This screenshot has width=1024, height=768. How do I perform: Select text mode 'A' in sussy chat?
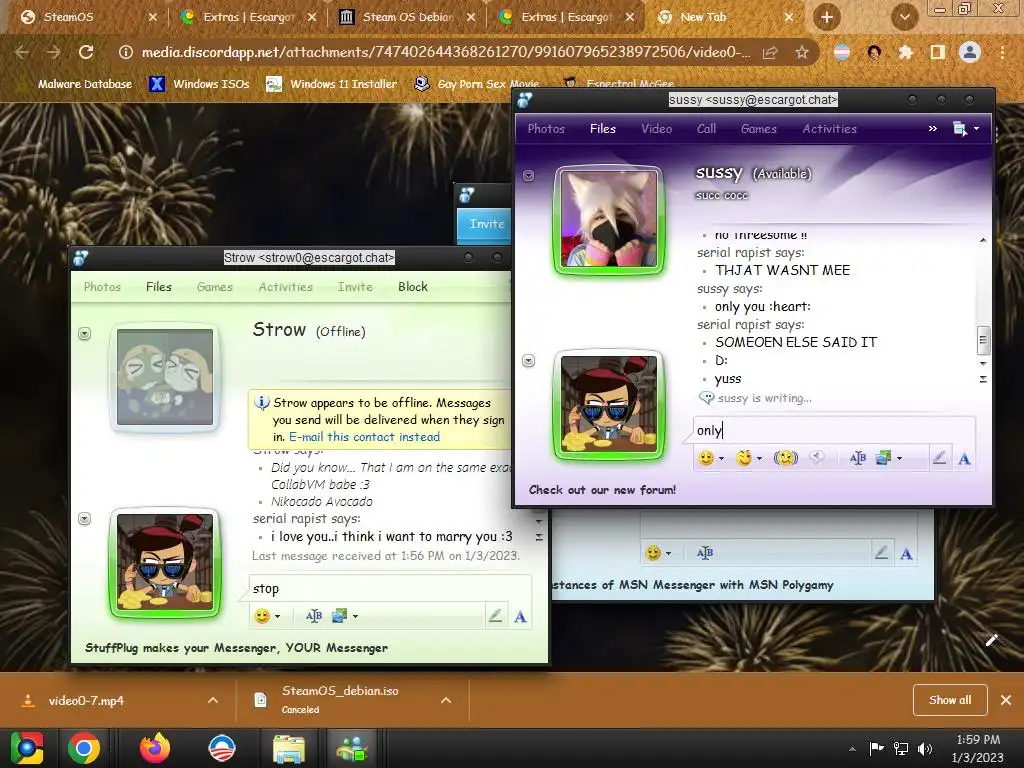(x=964, y=458)
